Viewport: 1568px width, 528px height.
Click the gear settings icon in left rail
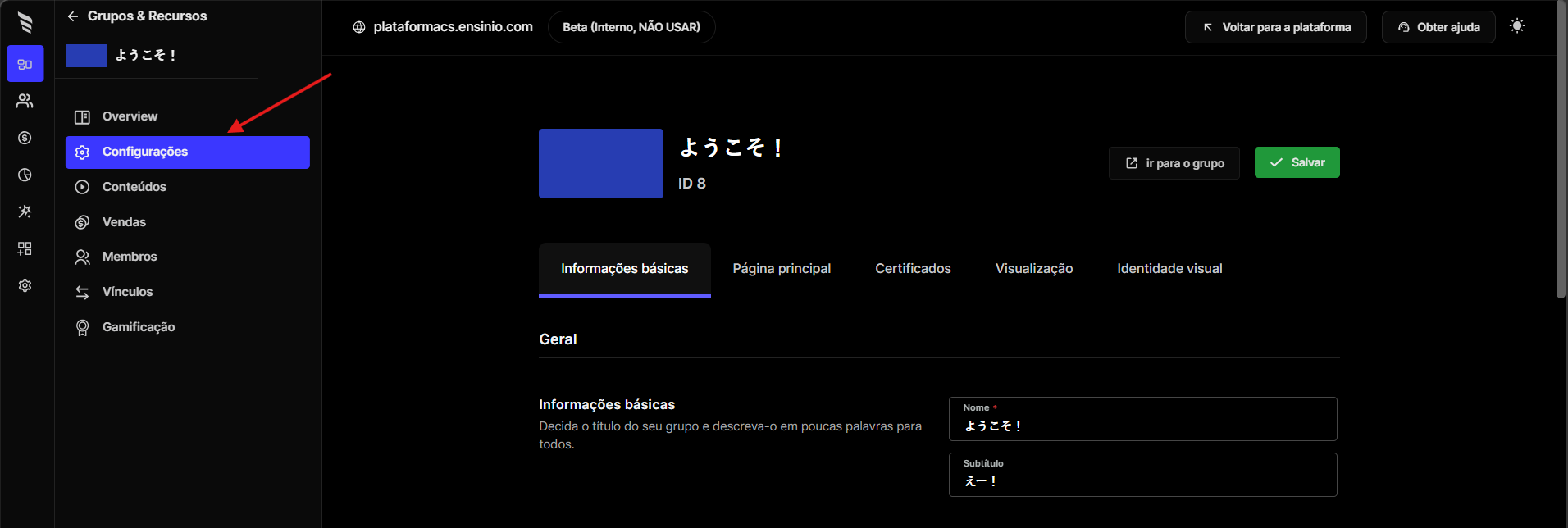25,285
